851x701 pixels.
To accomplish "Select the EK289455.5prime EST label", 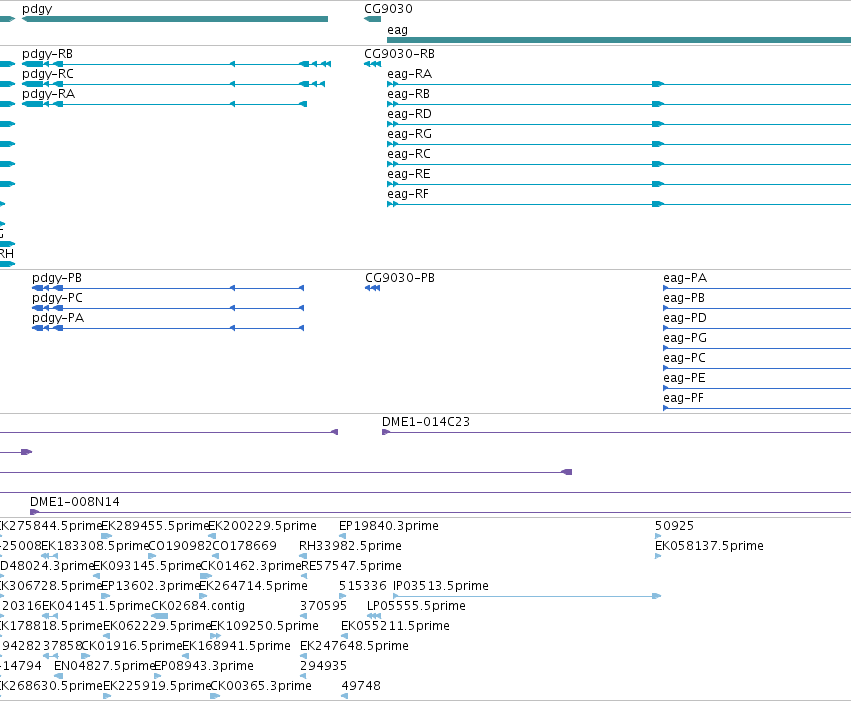I will [x=155, y=526].
